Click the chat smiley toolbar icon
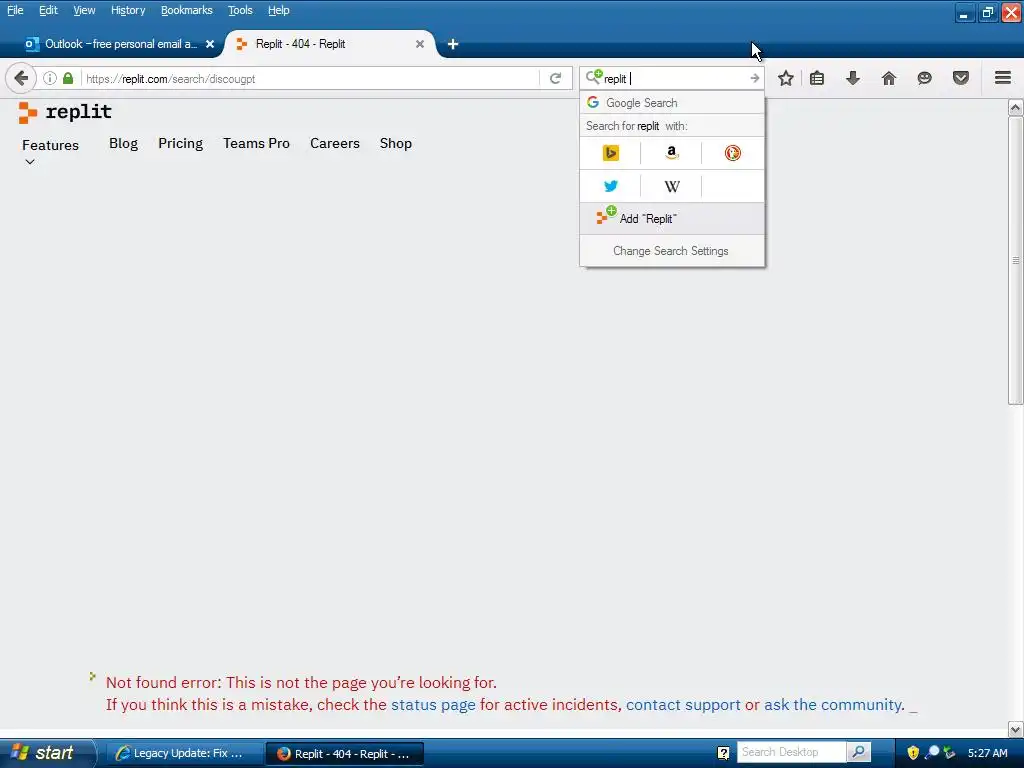 (x=924, y=78)
